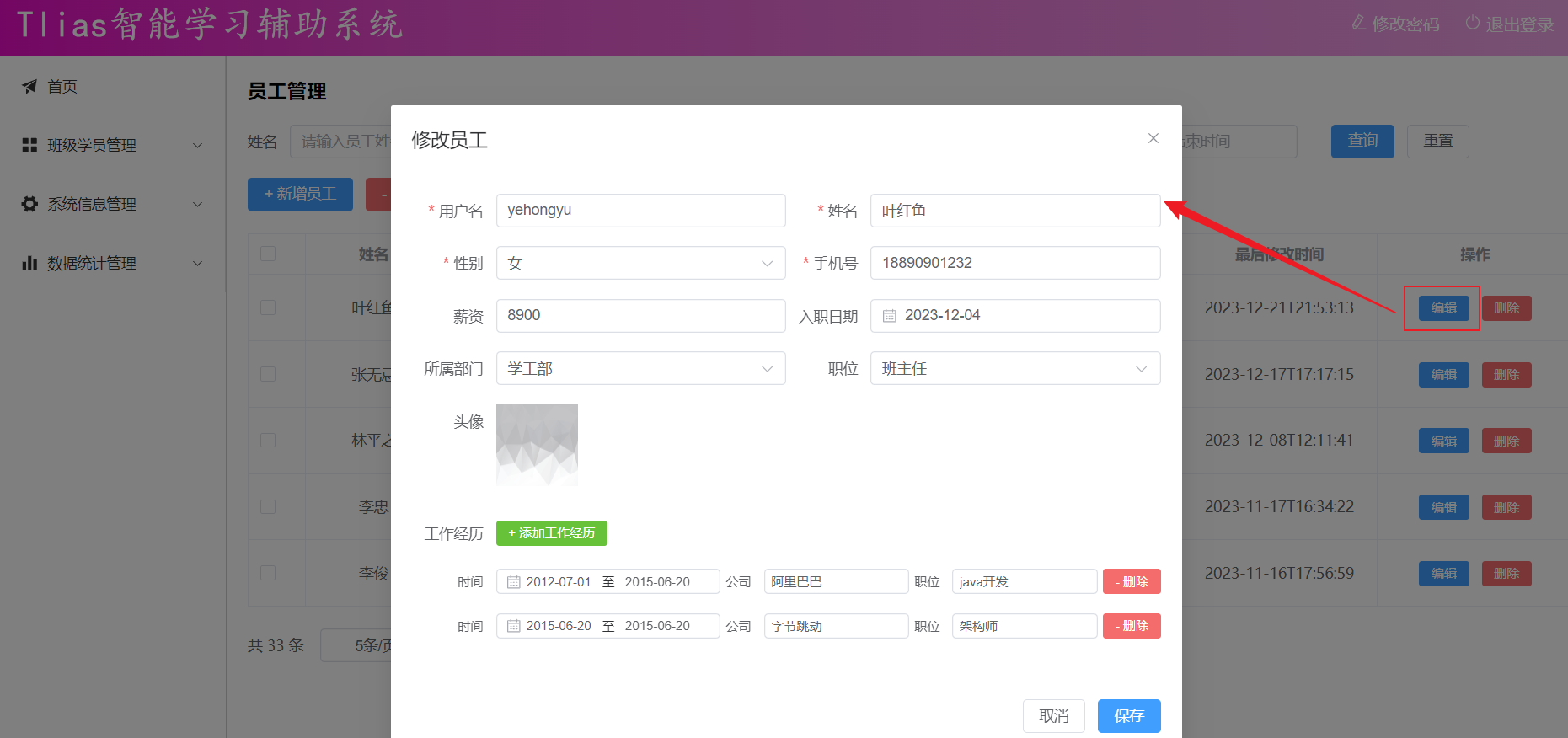Click the 手机号 field 18890901232

pos(1015,263)
